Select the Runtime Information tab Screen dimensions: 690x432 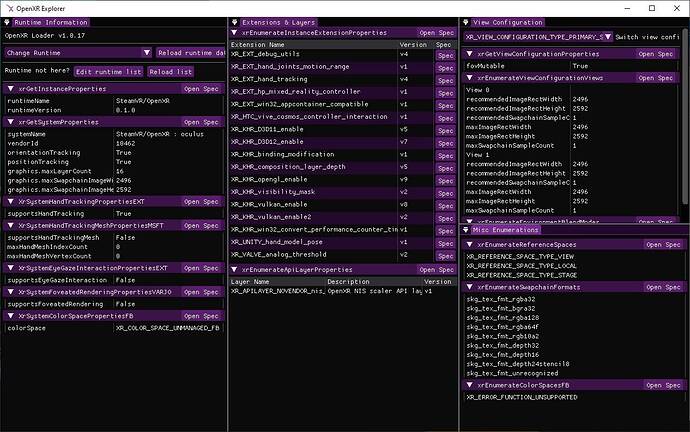[51, 22]
